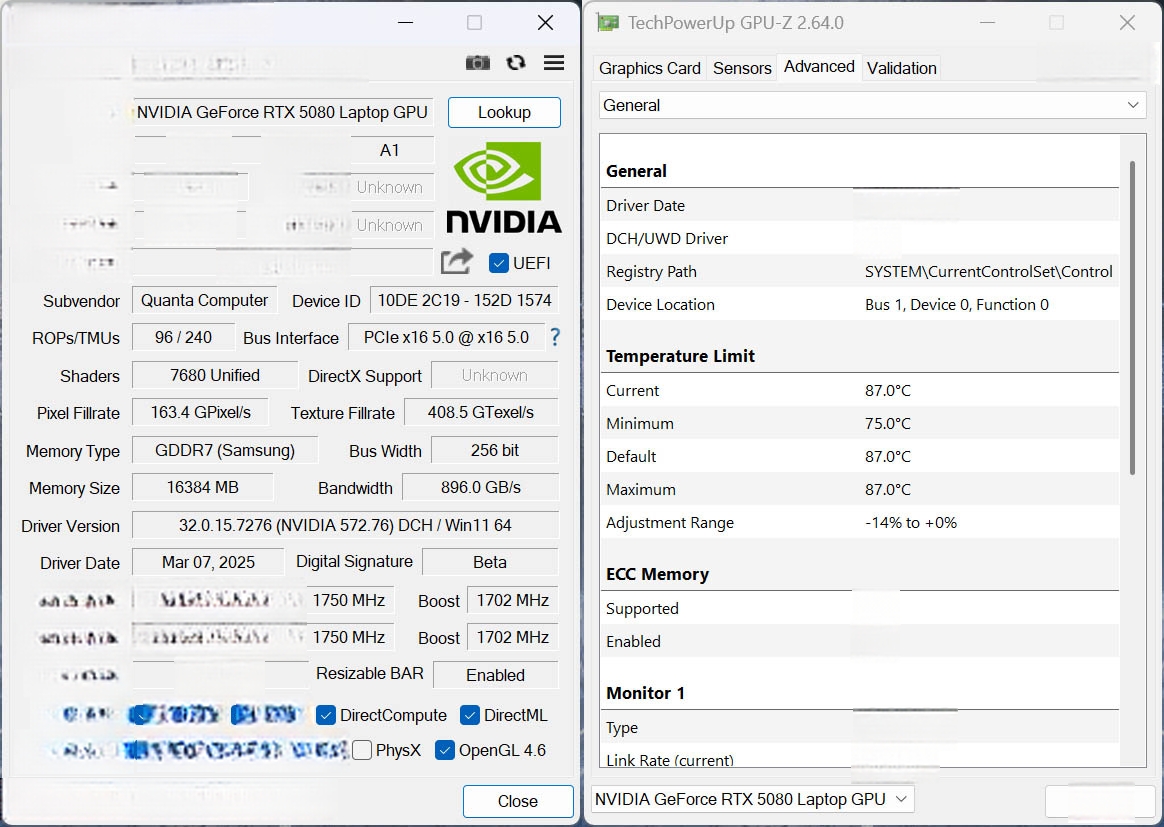The width and height of the screenshot is (1164, 827).
Task: Select the Advanced tab
Action: click(x=819, y=67)
